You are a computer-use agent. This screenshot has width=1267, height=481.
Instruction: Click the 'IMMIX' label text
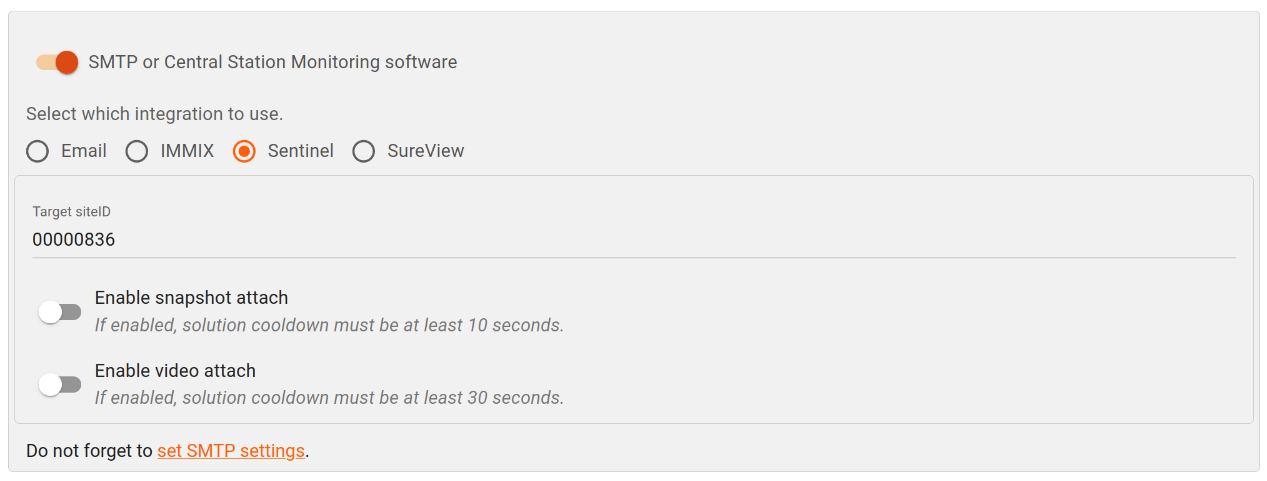click(x=187, y=151)
